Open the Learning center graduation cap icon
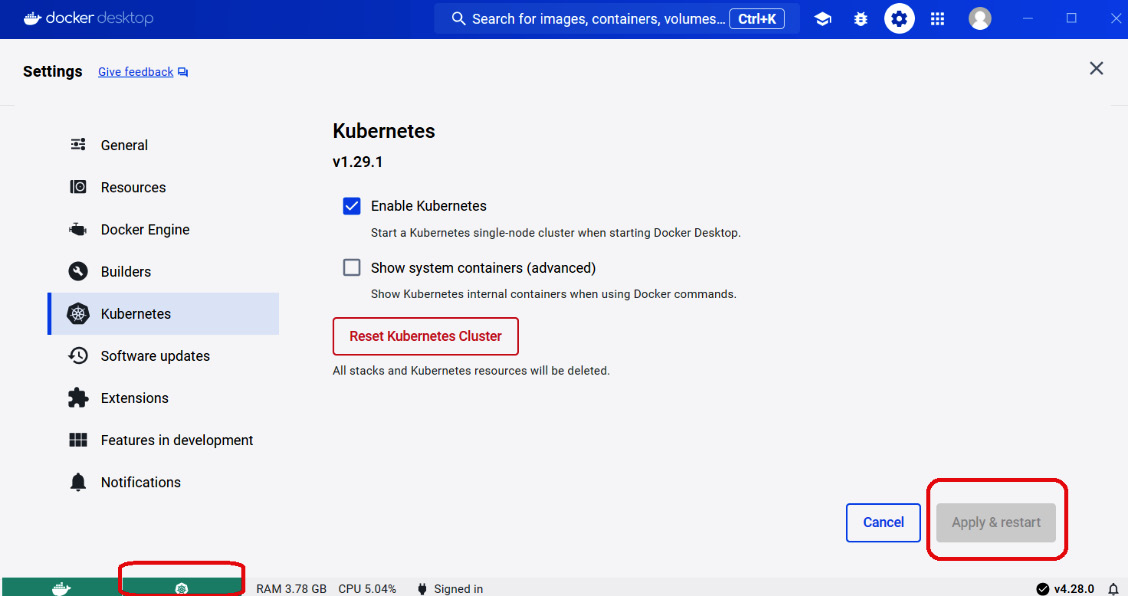 [x=822, y=19]
